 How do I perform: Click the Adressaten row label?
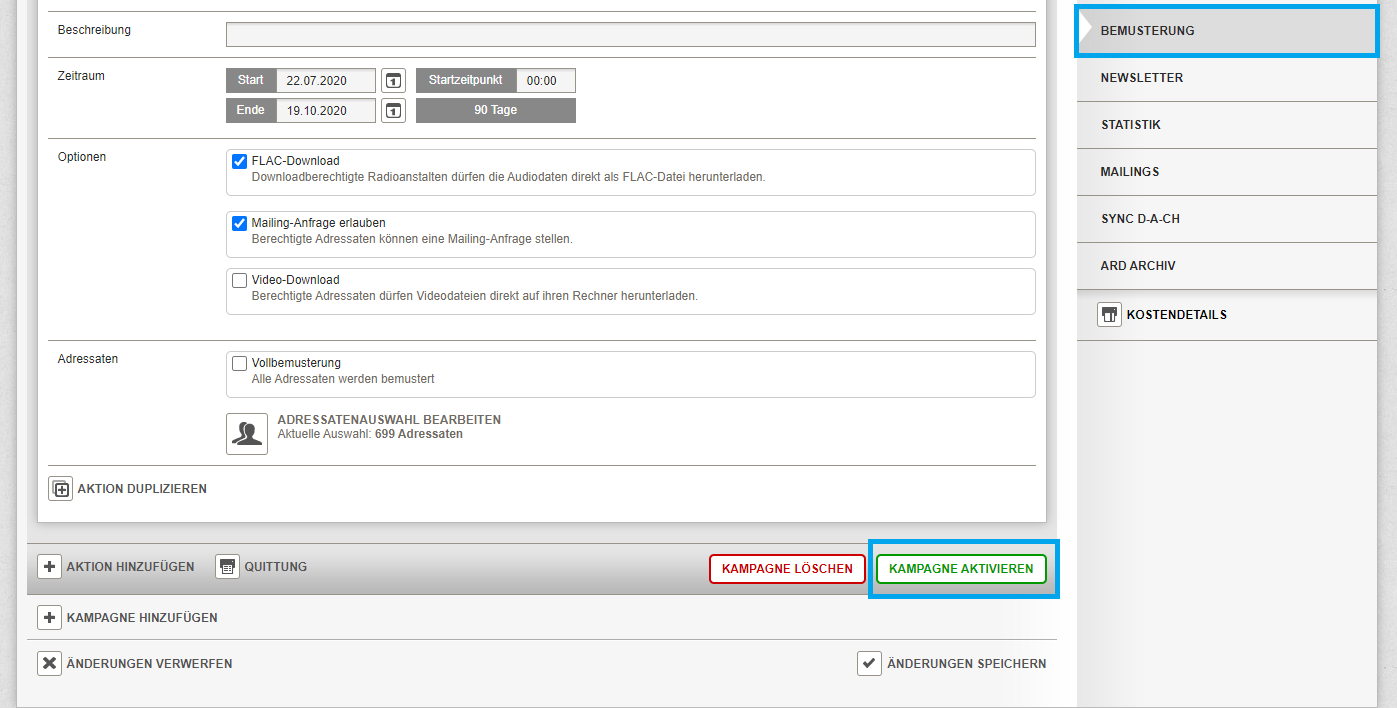coord(88,359)
